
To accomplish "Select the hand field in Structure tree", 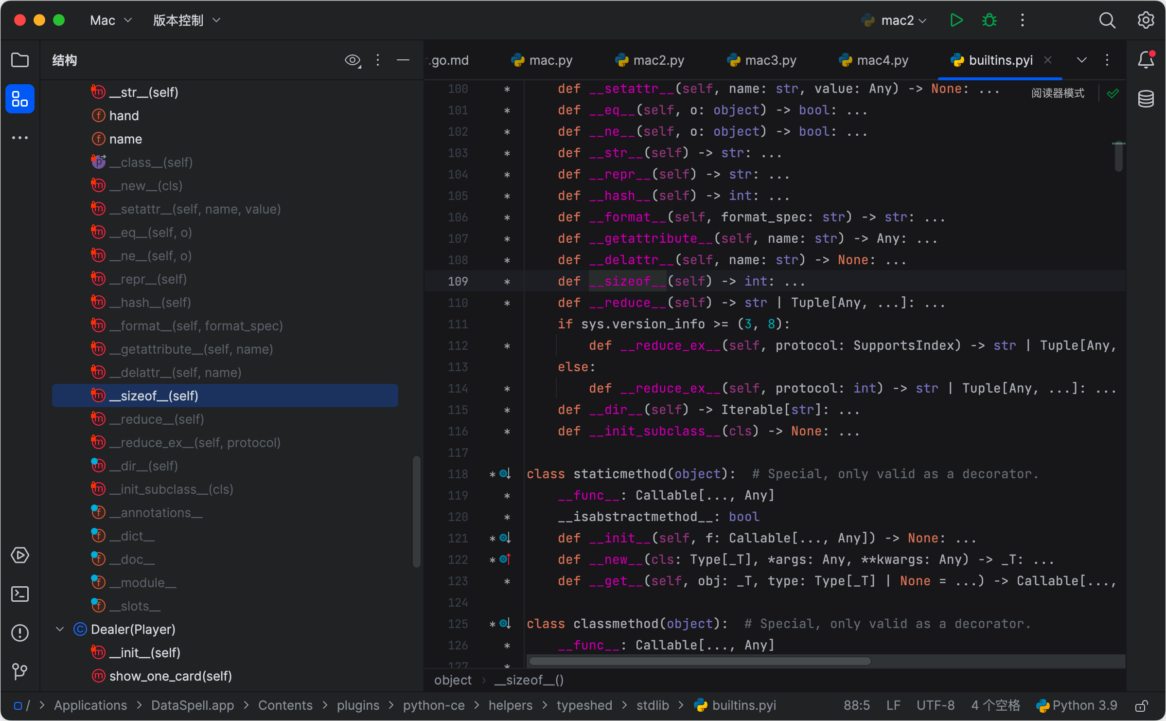I will coord(123,116).
